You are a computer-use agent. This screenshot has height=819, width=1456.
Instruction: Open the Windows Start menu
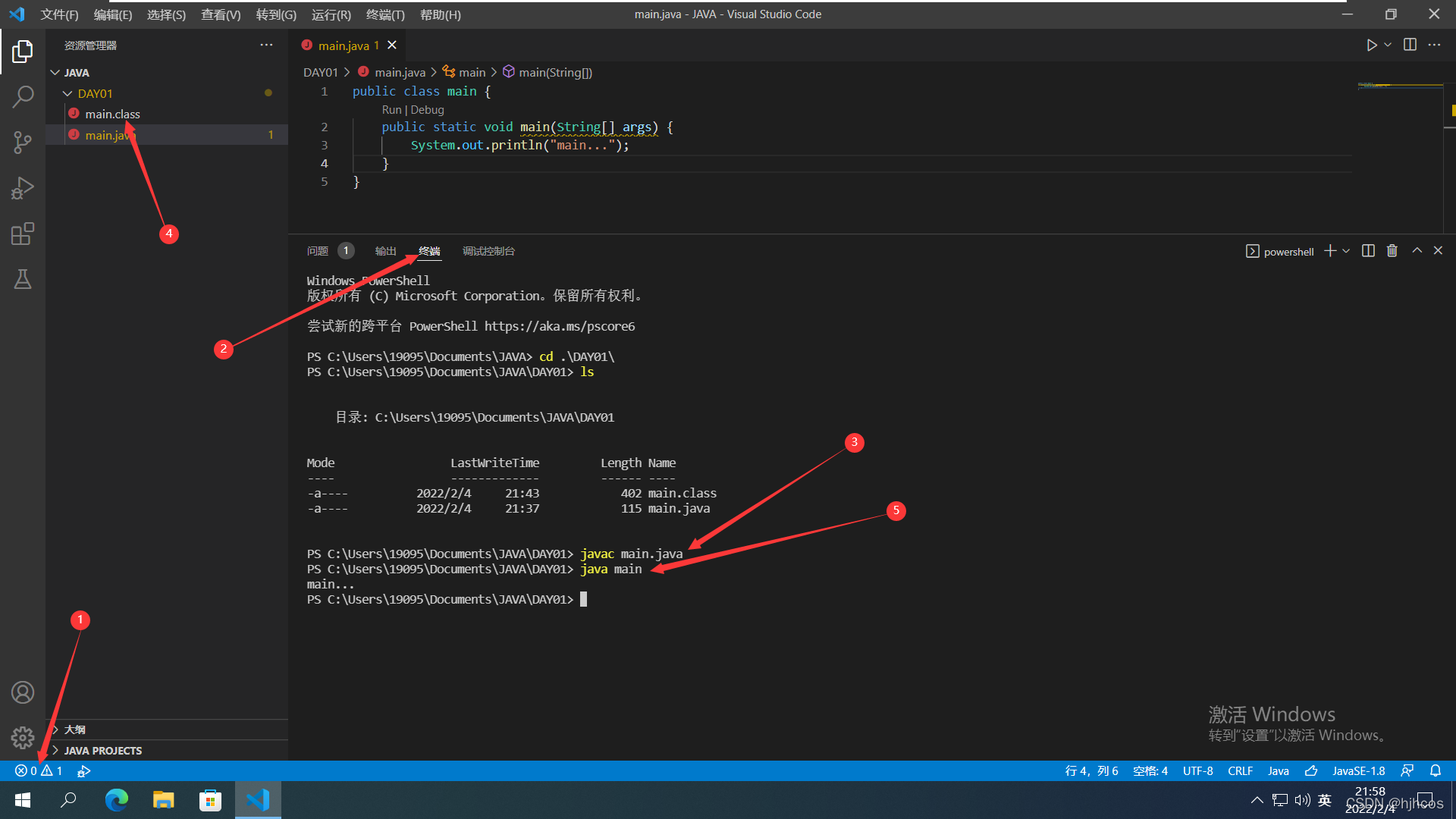23,800
